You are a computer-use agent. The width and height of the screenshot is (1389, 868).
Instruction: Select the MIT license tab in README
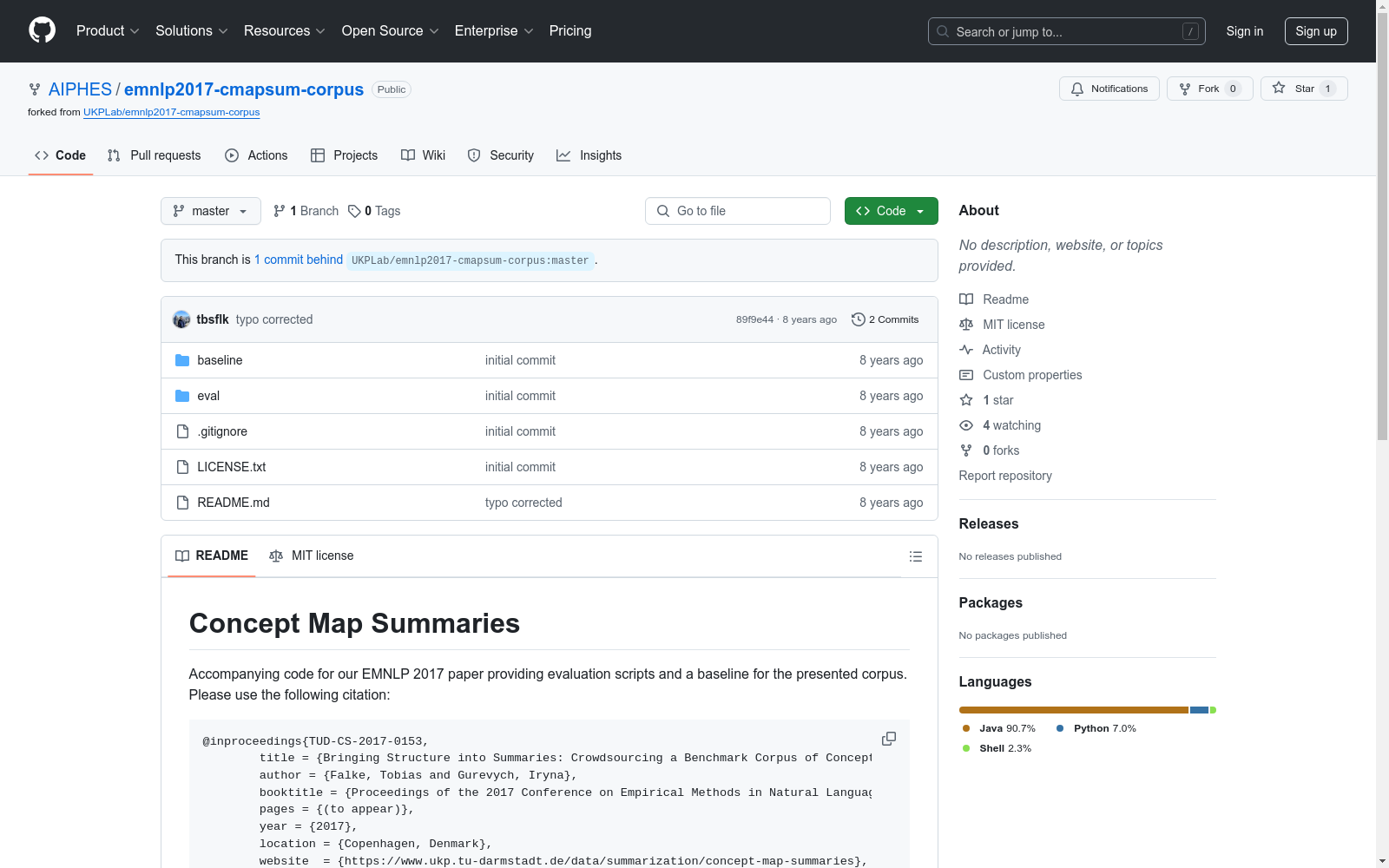pos(312,556)
